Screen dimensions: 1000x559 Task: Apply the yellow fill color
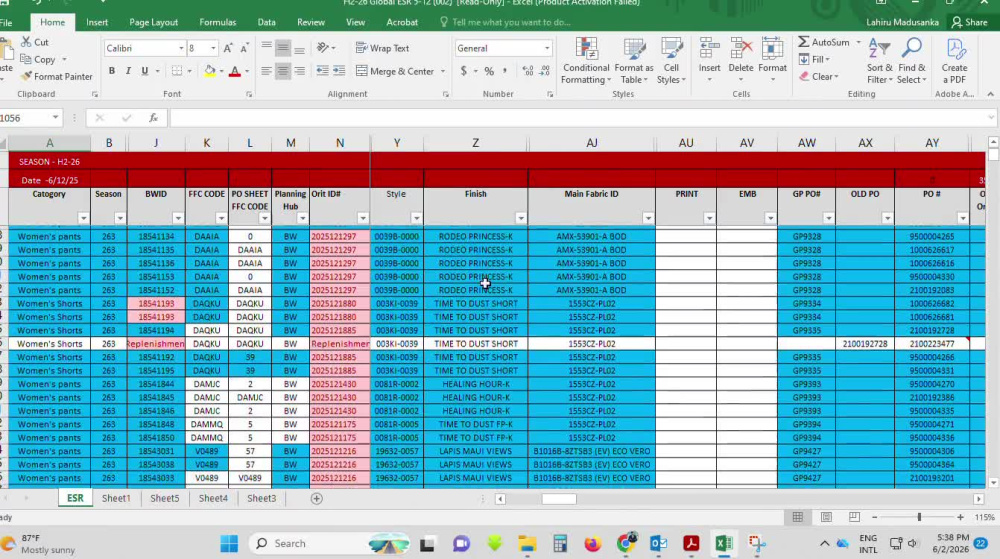209,71
